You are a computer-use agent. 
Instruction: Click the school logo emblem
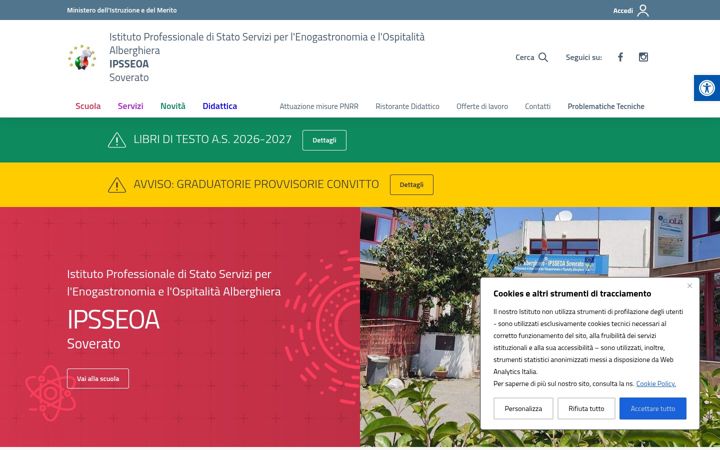pos(82,57)
